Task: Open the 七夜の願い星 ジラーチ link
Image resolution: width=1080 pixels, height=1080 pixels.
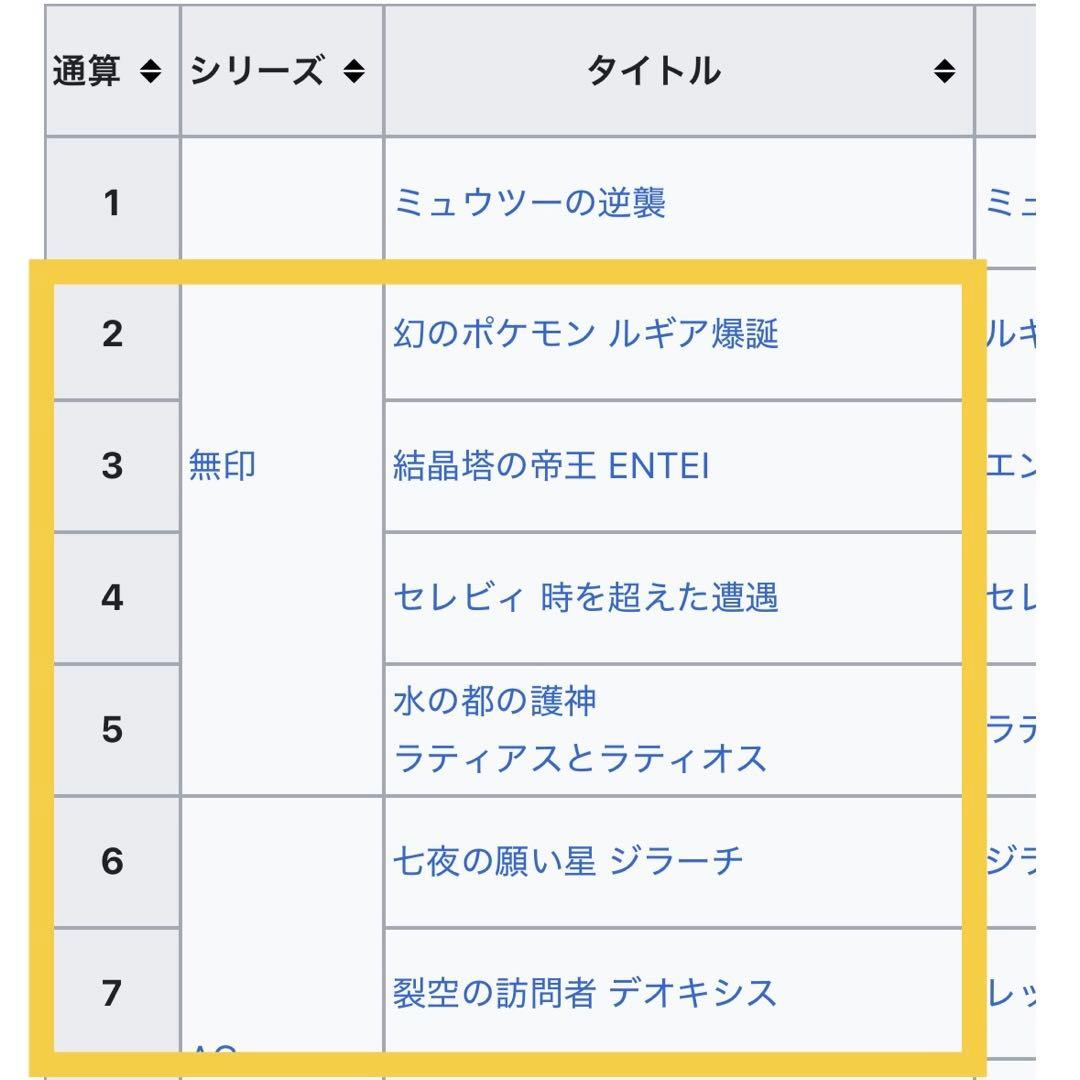Action: pos(569,861)
